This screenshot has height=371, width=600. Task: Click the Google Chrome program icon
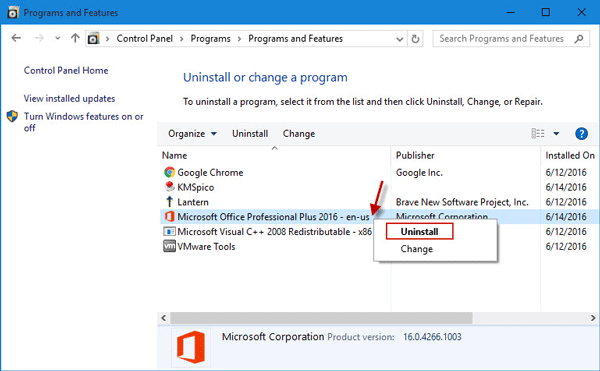tap(170, 172)
